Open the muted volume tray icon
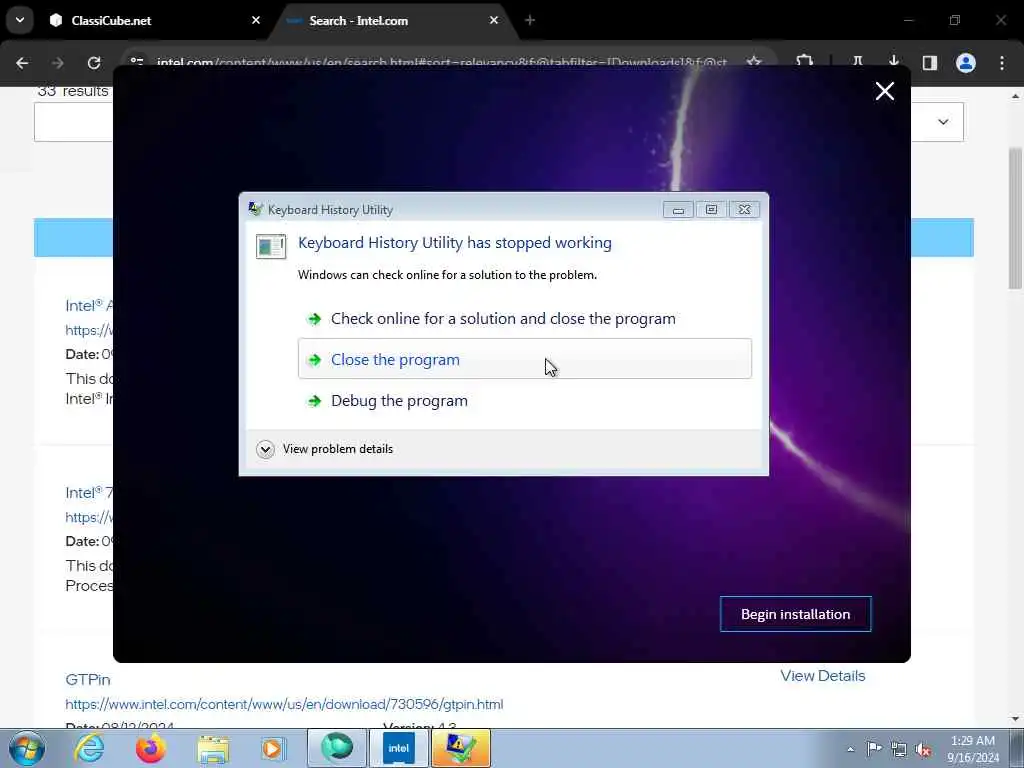The height and width of the screenshot is (768, 1024). click(x=923, y=749)
